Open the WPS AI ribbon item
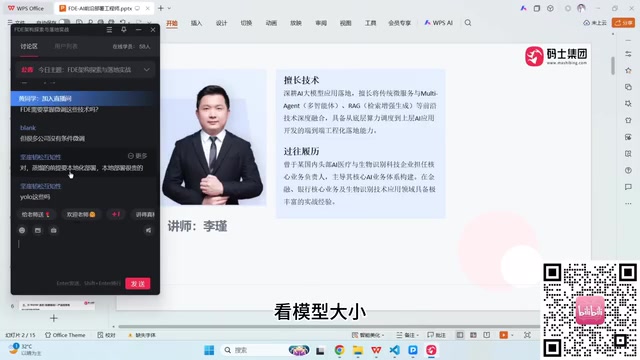This screenshot has height=360, width=640. (439, 23)
